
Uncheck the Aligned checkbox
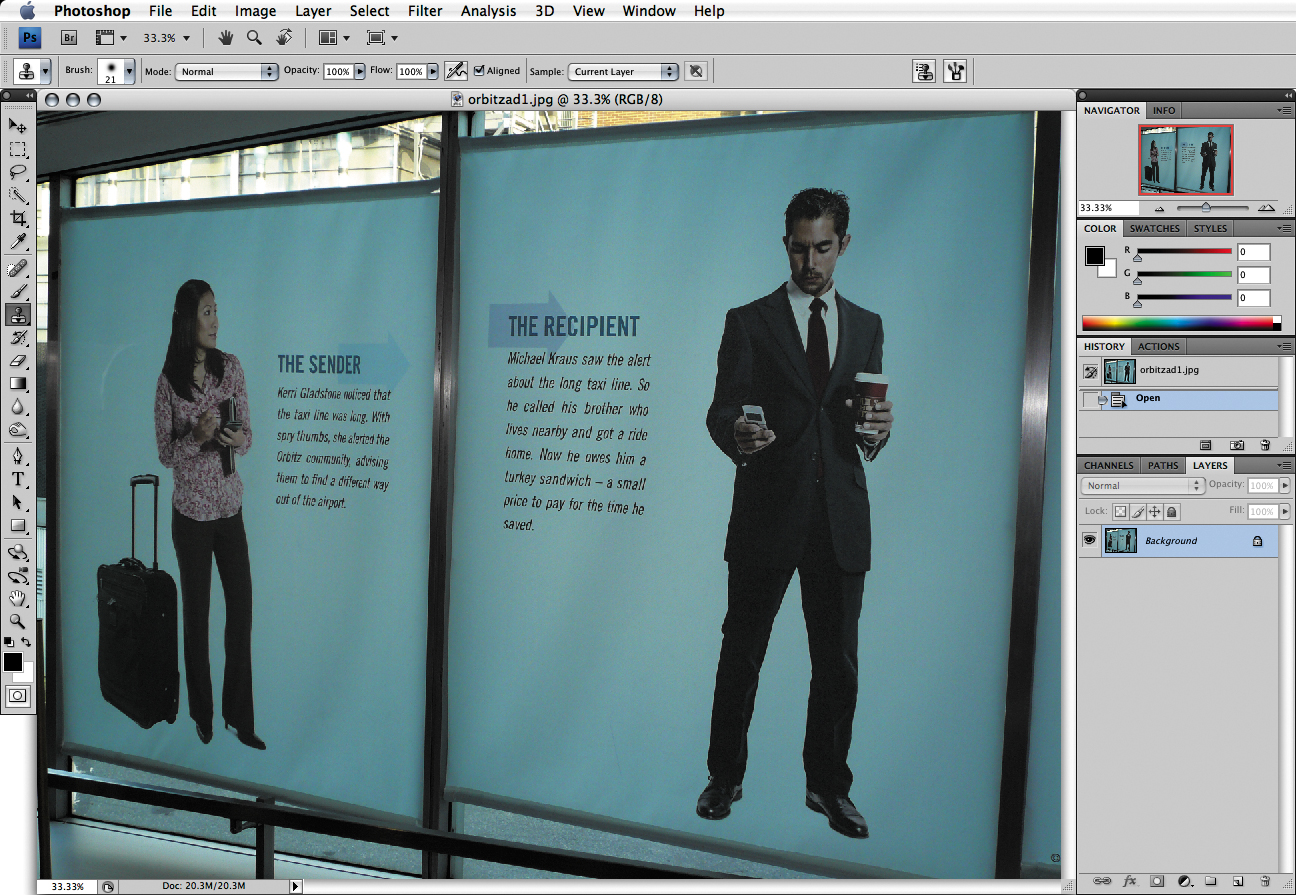pyautogui.click(x=480, y=71)
